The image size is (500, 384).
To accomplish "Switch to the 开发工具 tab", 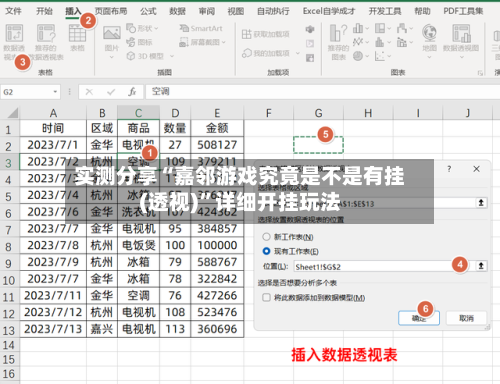I will coord(385,11).
